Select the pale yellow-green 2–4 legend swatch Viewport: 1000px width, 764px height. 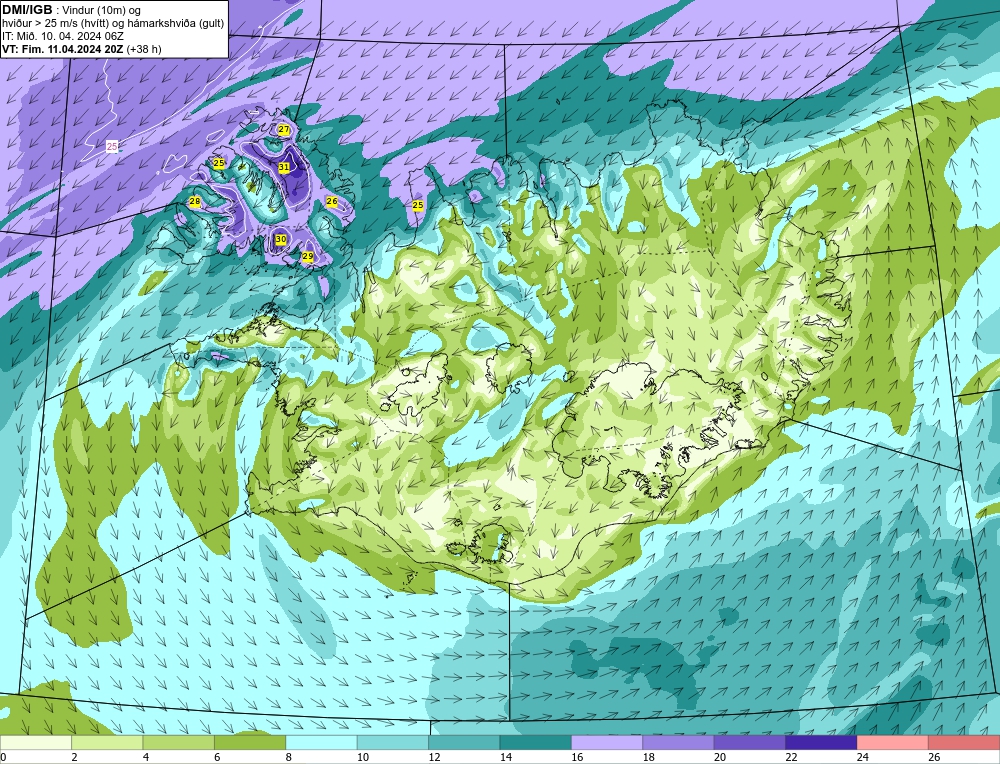point(107,742)
